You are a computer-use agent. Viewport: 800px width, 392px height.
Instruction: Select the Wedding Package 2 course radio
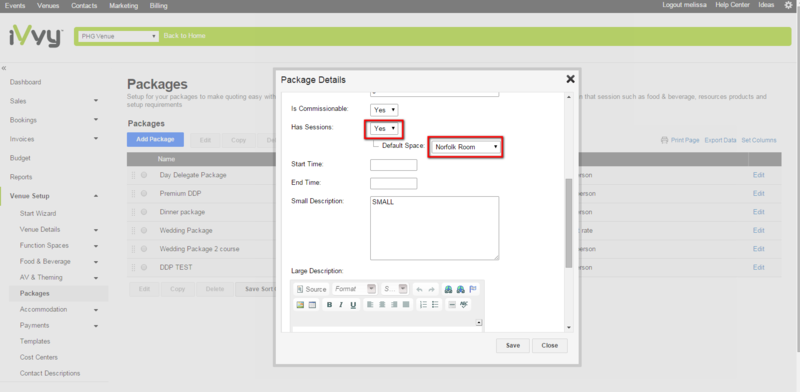pyautogui.click(x=144, y=249)
